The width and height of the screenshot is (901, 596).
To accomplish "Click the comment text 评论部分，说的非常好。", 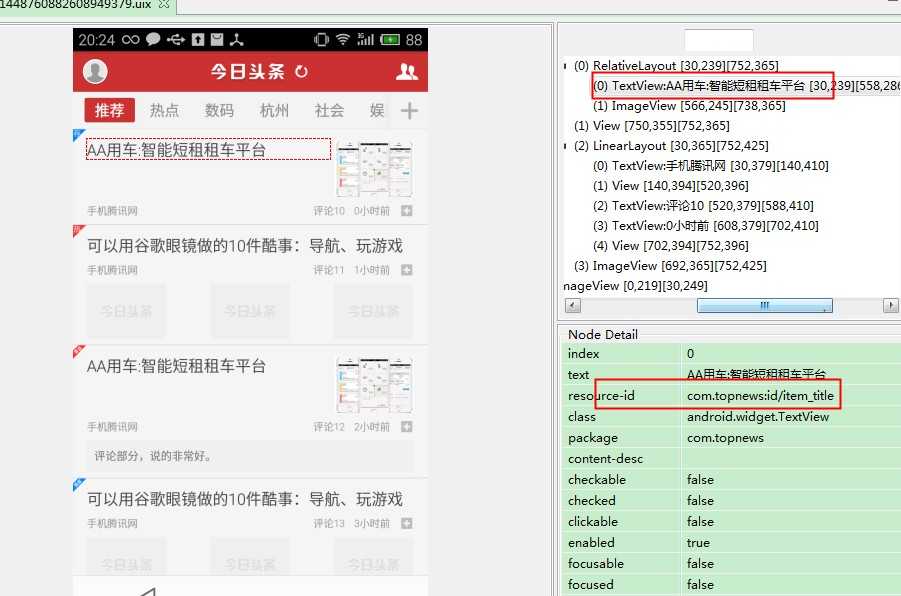I will point(154,456).
